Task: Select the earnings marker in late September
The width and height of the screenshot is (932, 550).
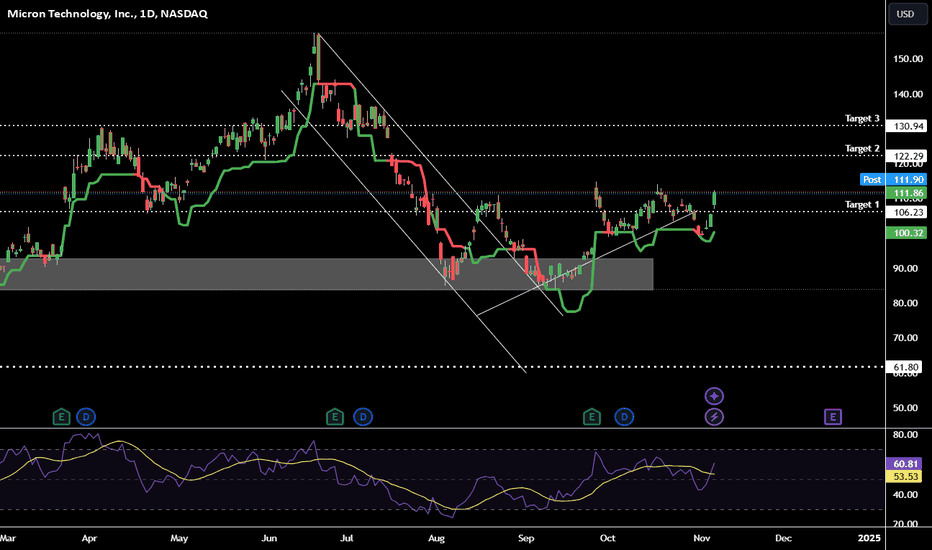Action: (x=591, y=417)
